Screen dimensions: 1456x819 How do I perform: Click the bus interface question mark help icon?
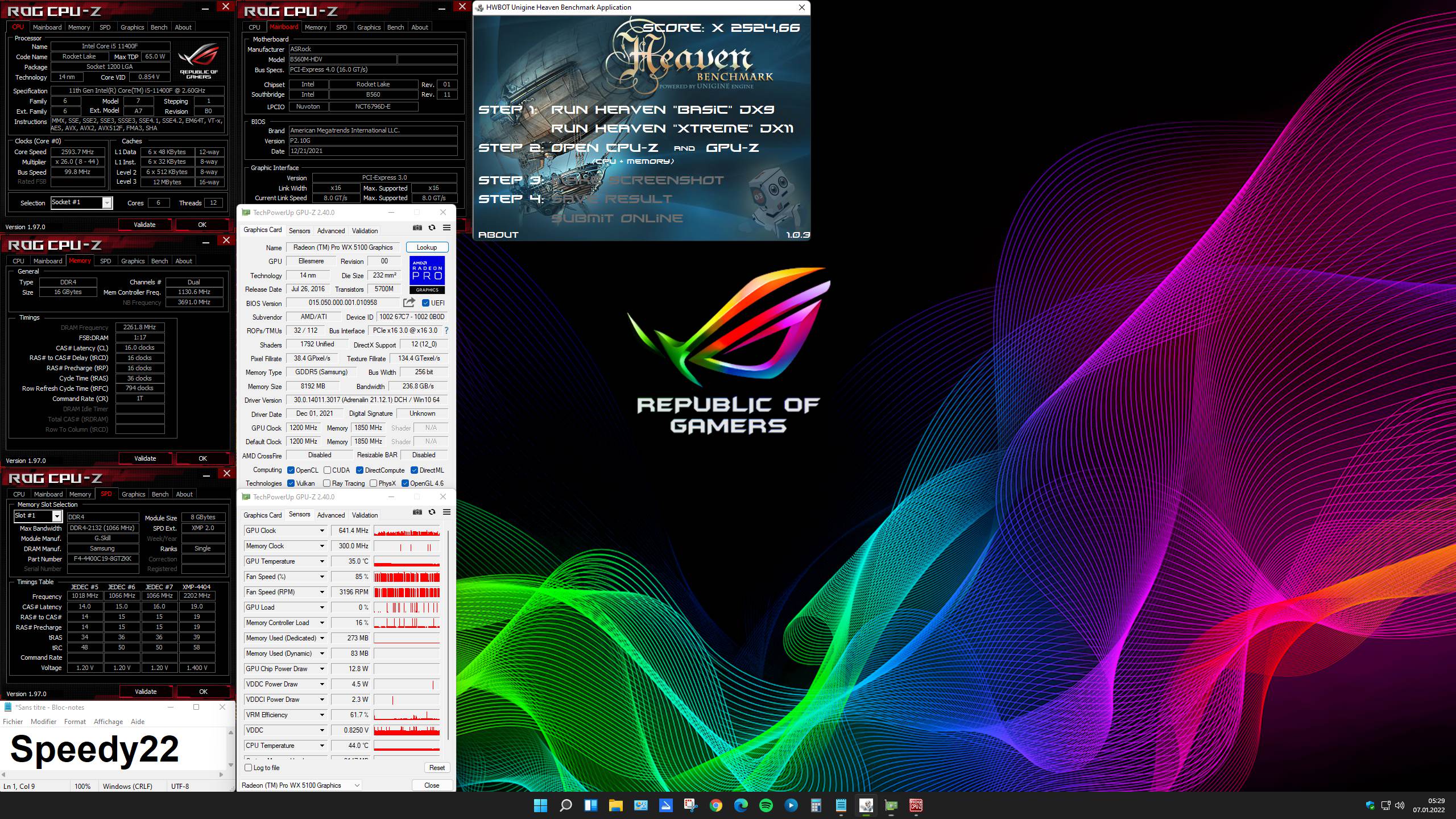446,330
